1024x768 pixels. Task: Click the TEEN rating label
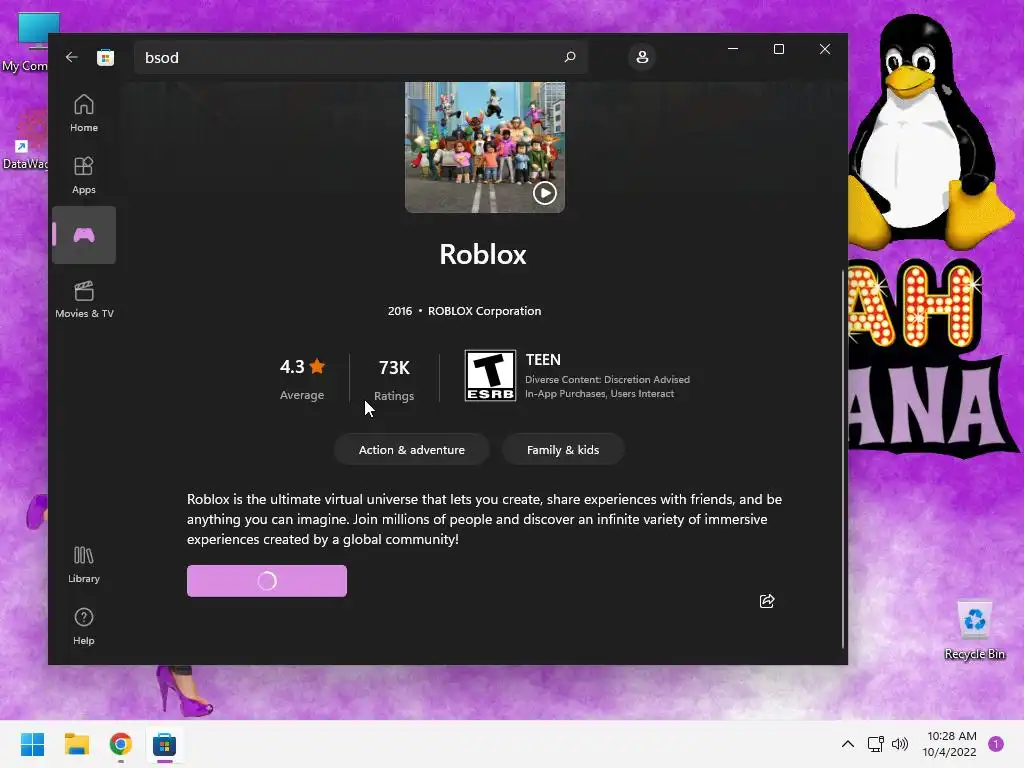543,360
